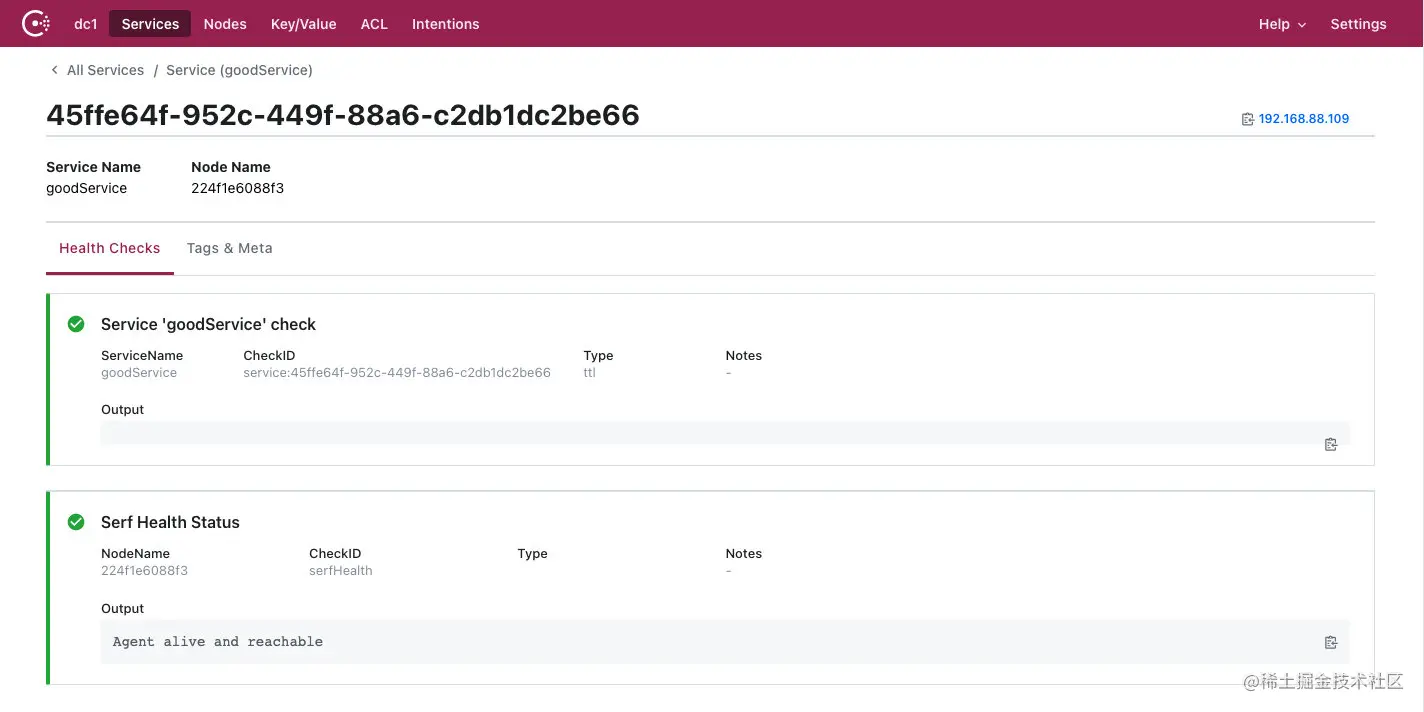This screenshot has width=1424, height=712.
Task: Copy the 192.168.88.109 address icon
Action: [1248, 119]
